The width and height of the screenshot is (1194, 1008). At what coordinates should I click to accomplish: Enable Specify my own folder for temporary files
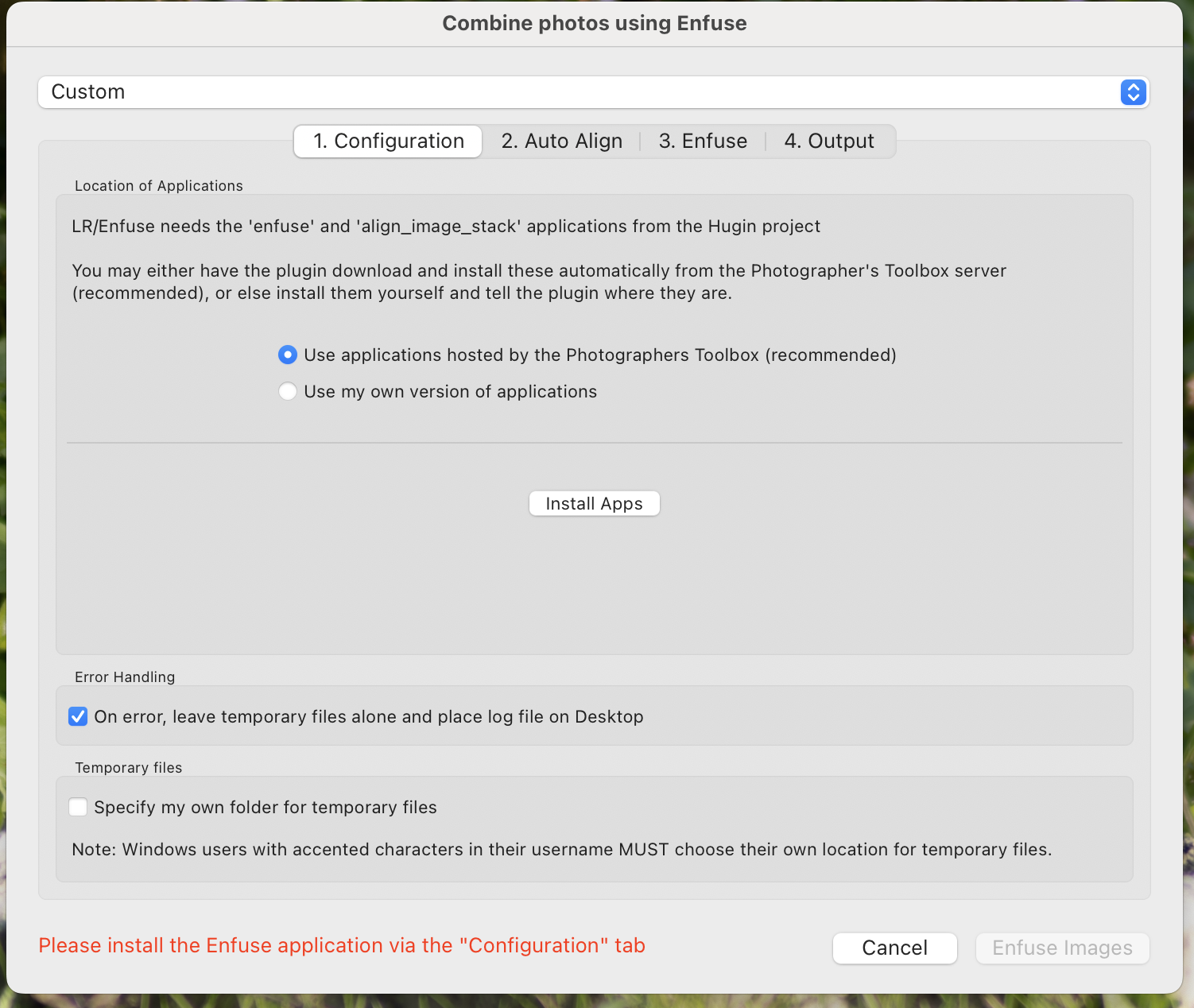pos(78,808)
